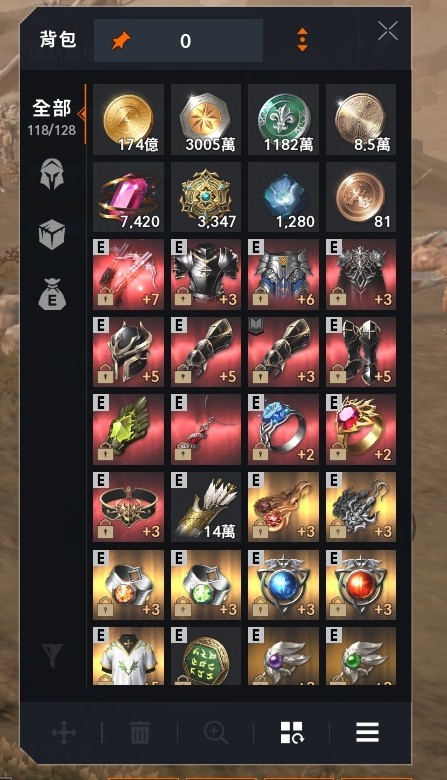Select the gold coin stack 174億
The height and width of the screenshot is (780, 447).
(128, 119)
